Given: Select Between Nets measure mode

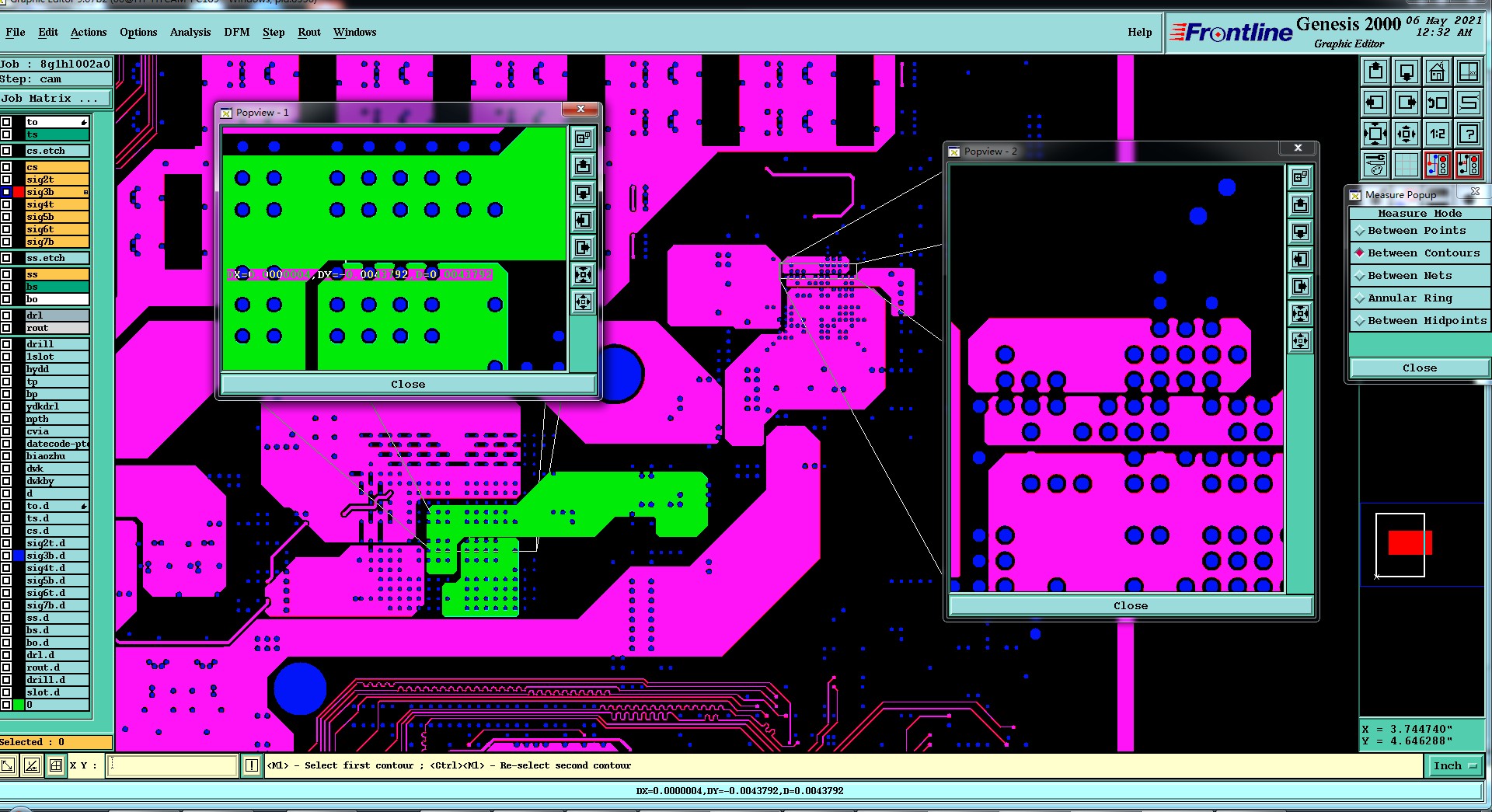Looking at the screenshot, I should point(1420,276).
